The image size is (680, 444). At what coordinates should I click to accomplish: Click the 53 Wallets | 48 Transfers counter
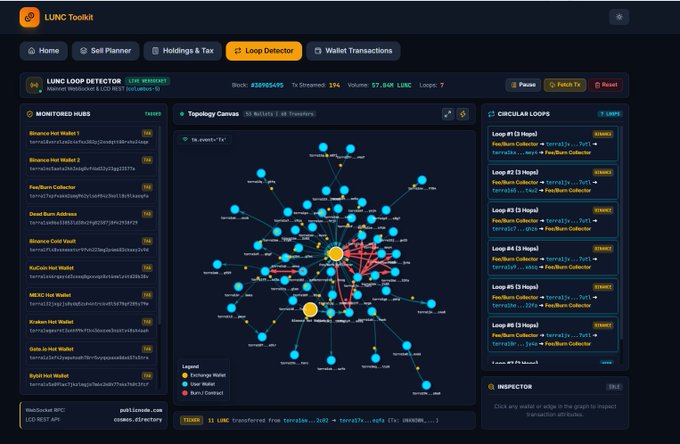tap(279, 114)
